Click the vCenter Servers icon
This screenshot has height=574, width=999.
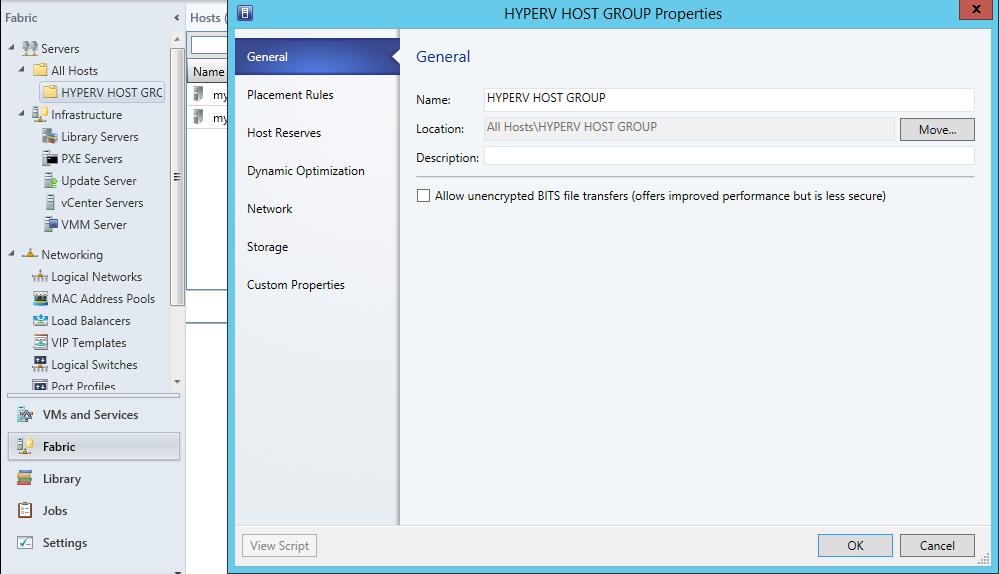pos(50,202)
